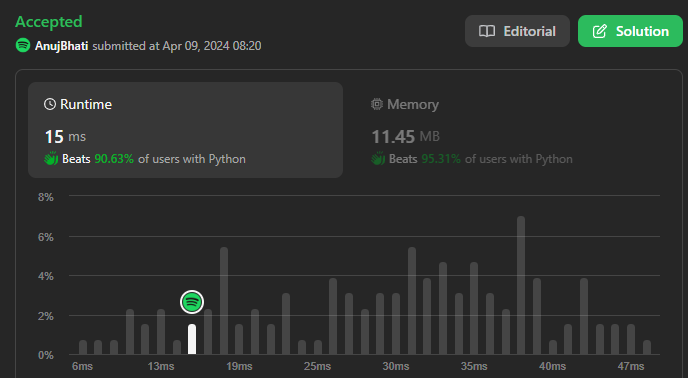
Task: Click the 2% y-axis label
Action: tap(46, 316)
